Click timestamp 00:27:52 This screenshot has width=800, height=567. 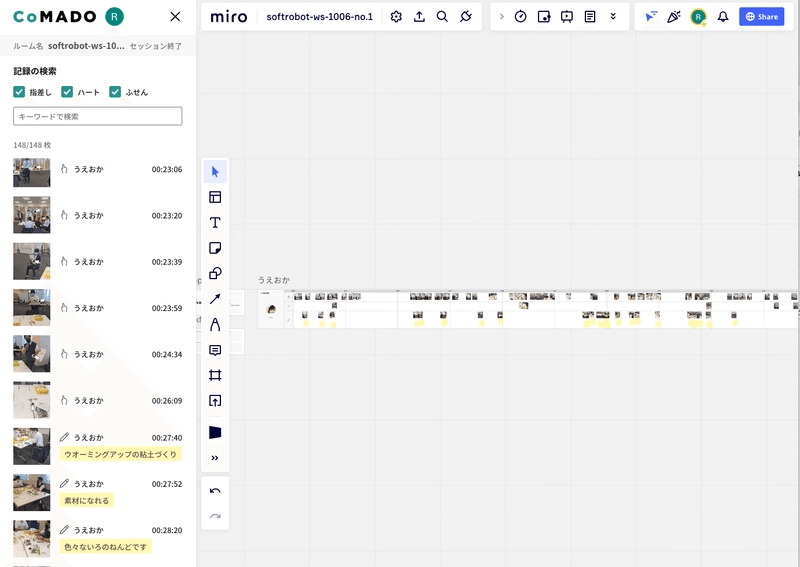[x=167, y=484]
